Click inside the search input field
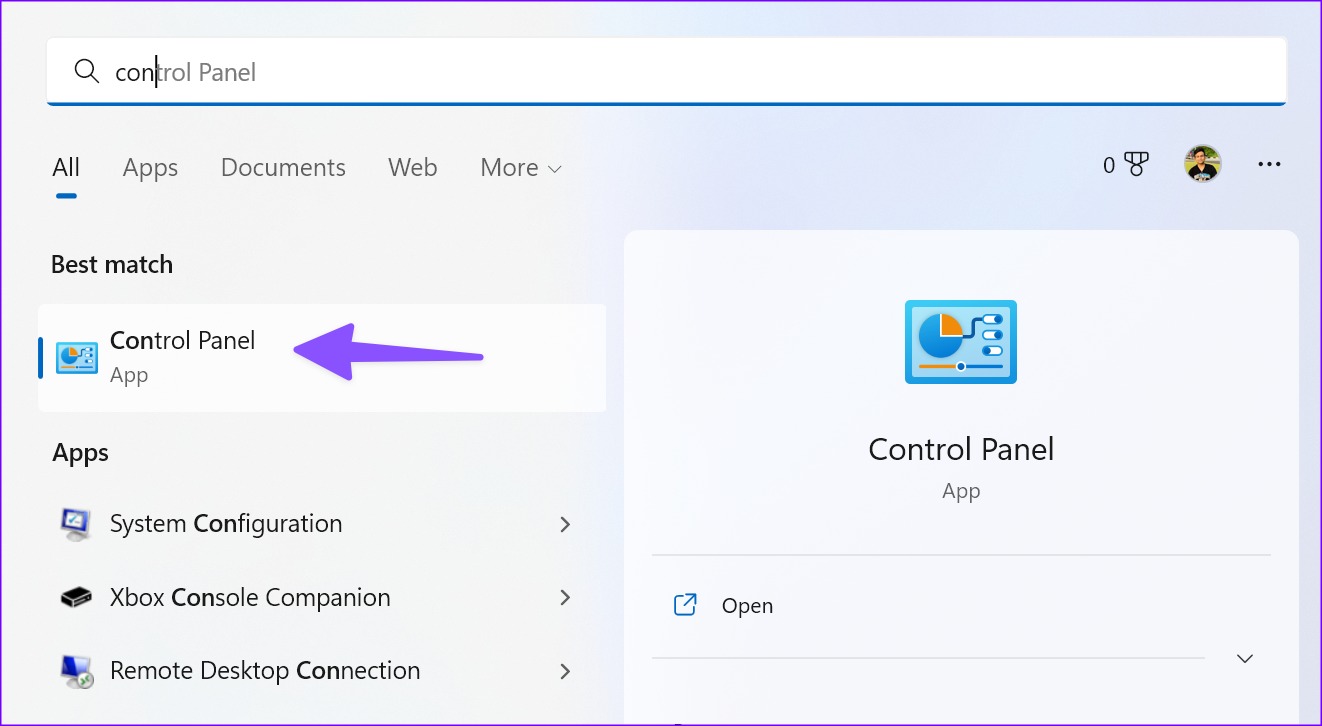 [x=400, y=71]
